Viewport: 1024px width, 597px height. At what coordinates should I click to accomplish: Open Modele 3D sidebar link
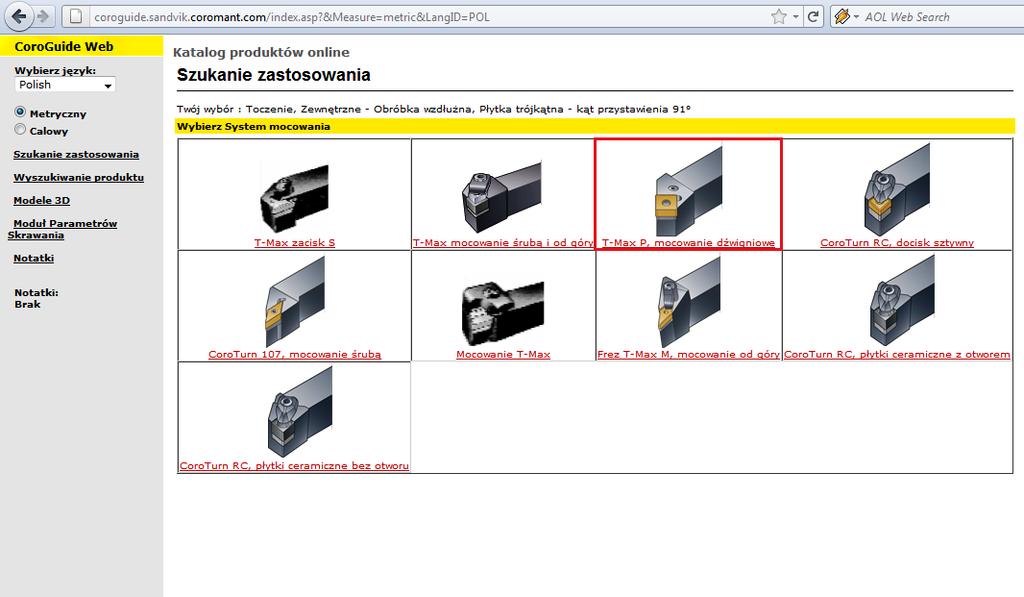tap(41, 201)
